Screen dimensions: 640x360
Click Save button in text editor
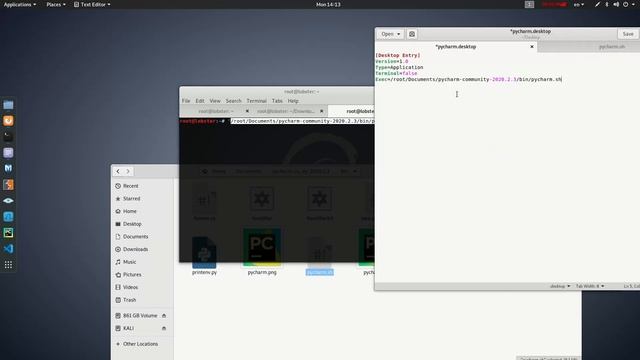tap(628, 34)
